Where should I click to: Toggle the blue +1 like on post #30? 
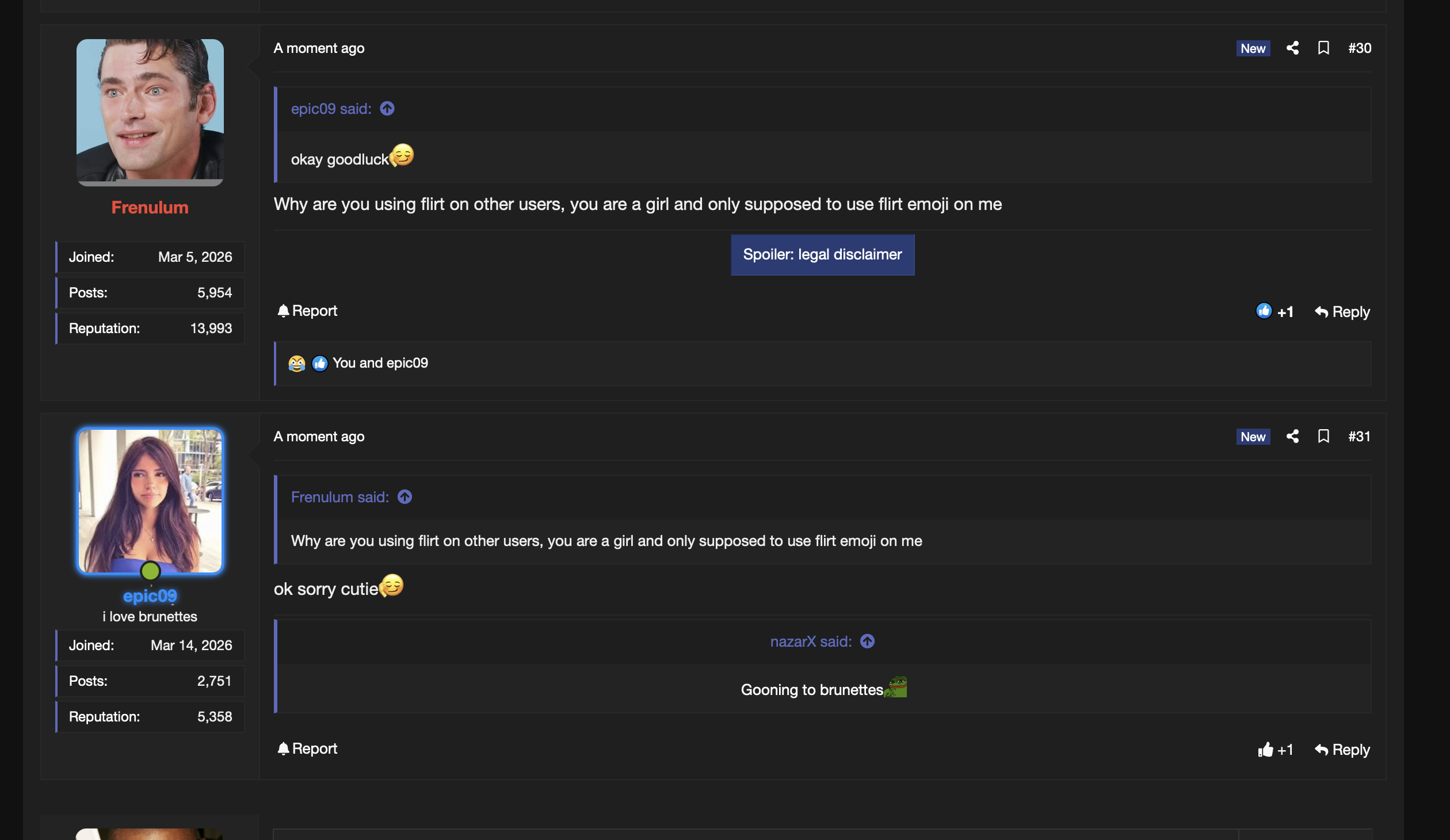click(x=1275, y=311)
